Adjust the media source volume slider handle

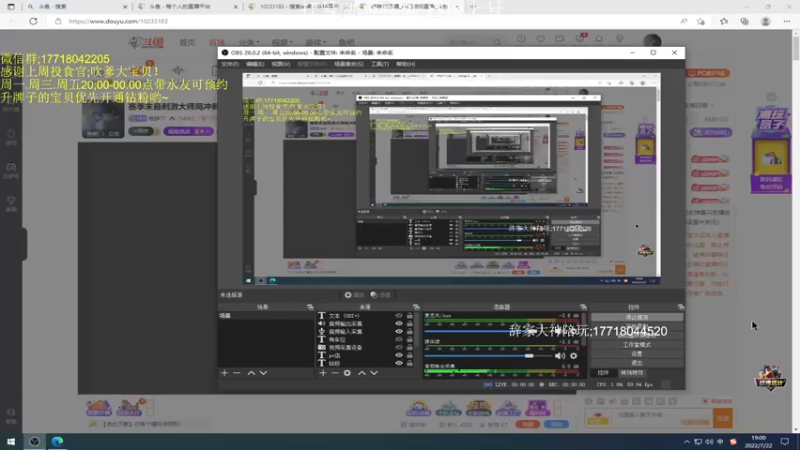click(529, 356)
